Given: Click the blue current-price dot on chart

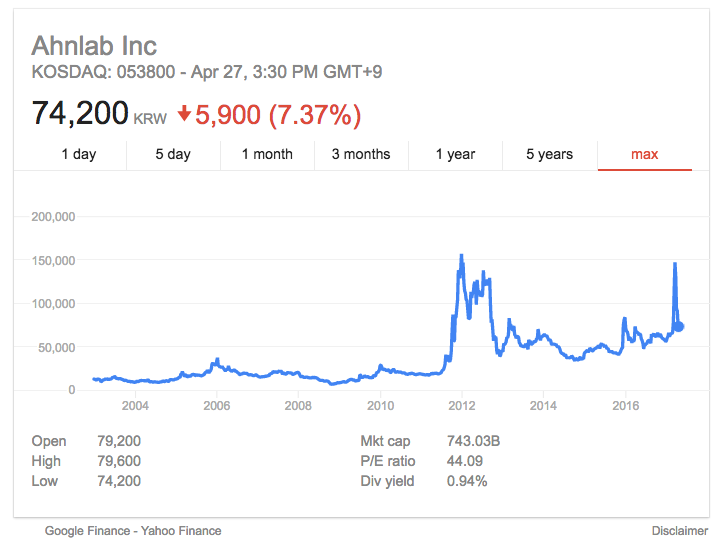Looking at the screenshot, I should [x=679, y=326].
